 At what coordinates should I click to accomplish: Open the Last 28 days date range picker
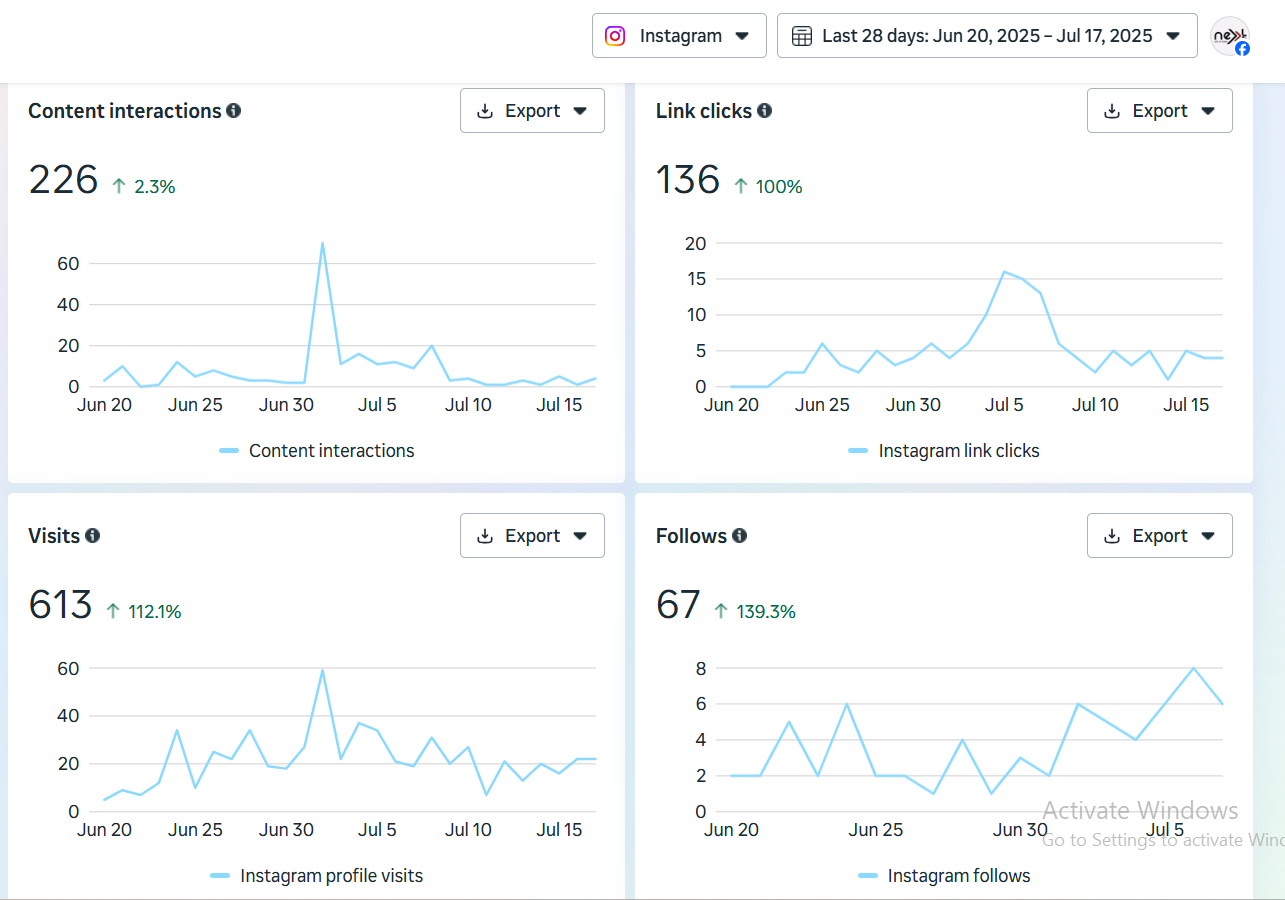[987, 36]
